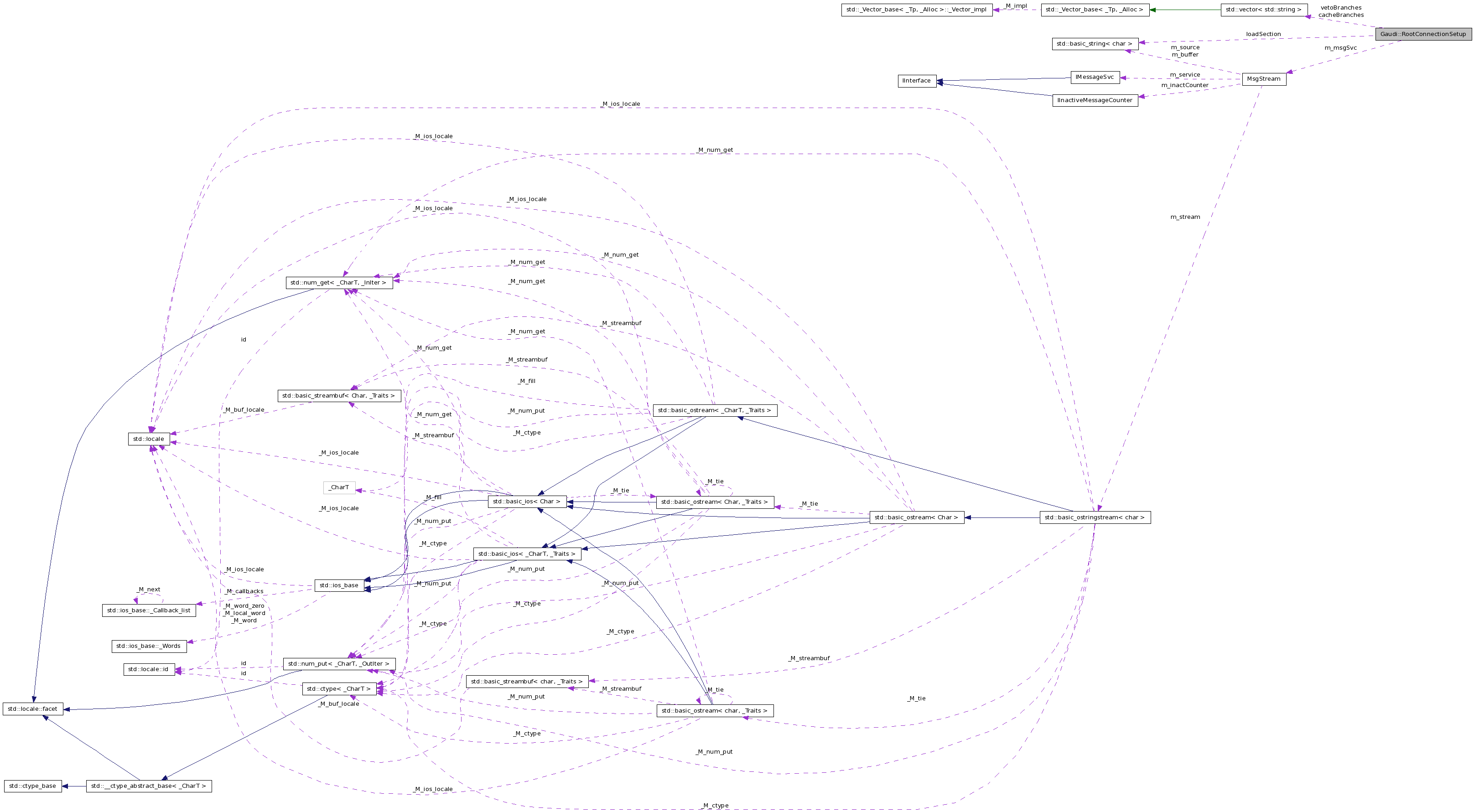This screenshot has height=812, width=1474.
Task: Click the MsgStream class box
Action: point(1264,79)
